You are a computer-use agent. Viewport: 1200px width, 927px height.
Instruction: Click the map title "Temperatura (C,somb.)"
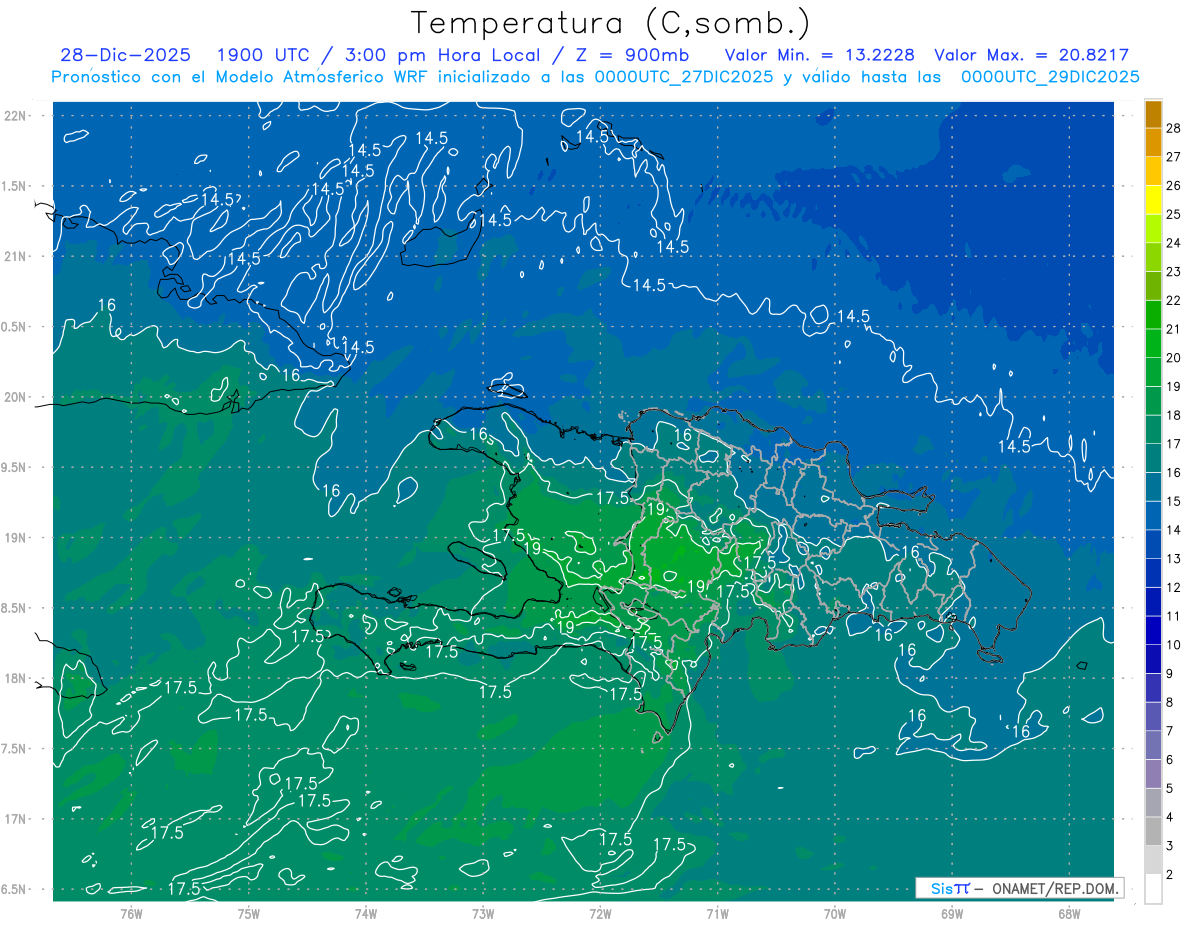click(611, 23)
